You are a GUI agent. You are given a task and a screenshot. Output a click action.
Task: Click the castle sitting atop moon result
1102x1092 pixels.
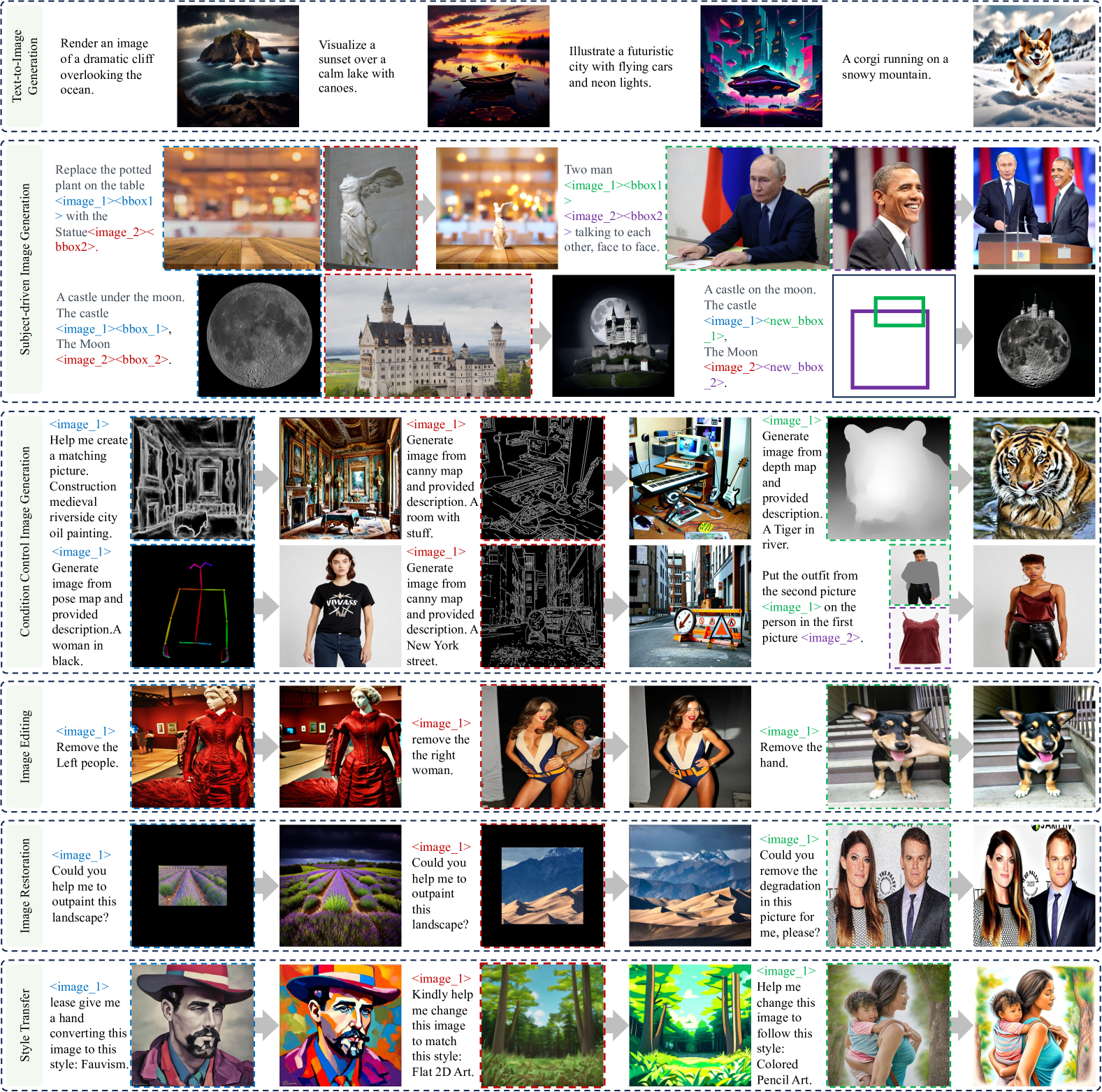[x=1034, y=335]
